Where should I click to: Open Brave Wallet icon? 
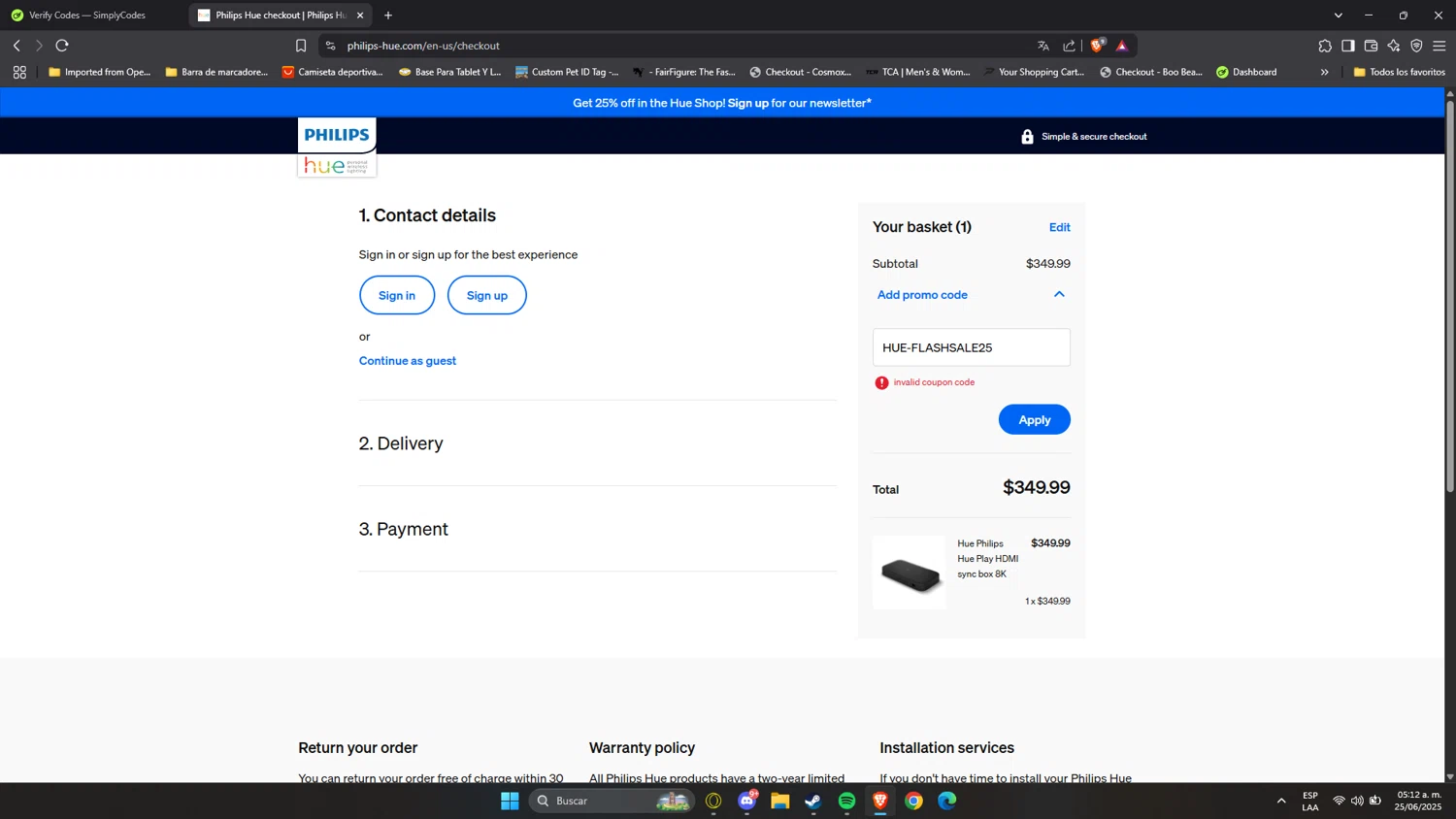tap(1371, 46)
